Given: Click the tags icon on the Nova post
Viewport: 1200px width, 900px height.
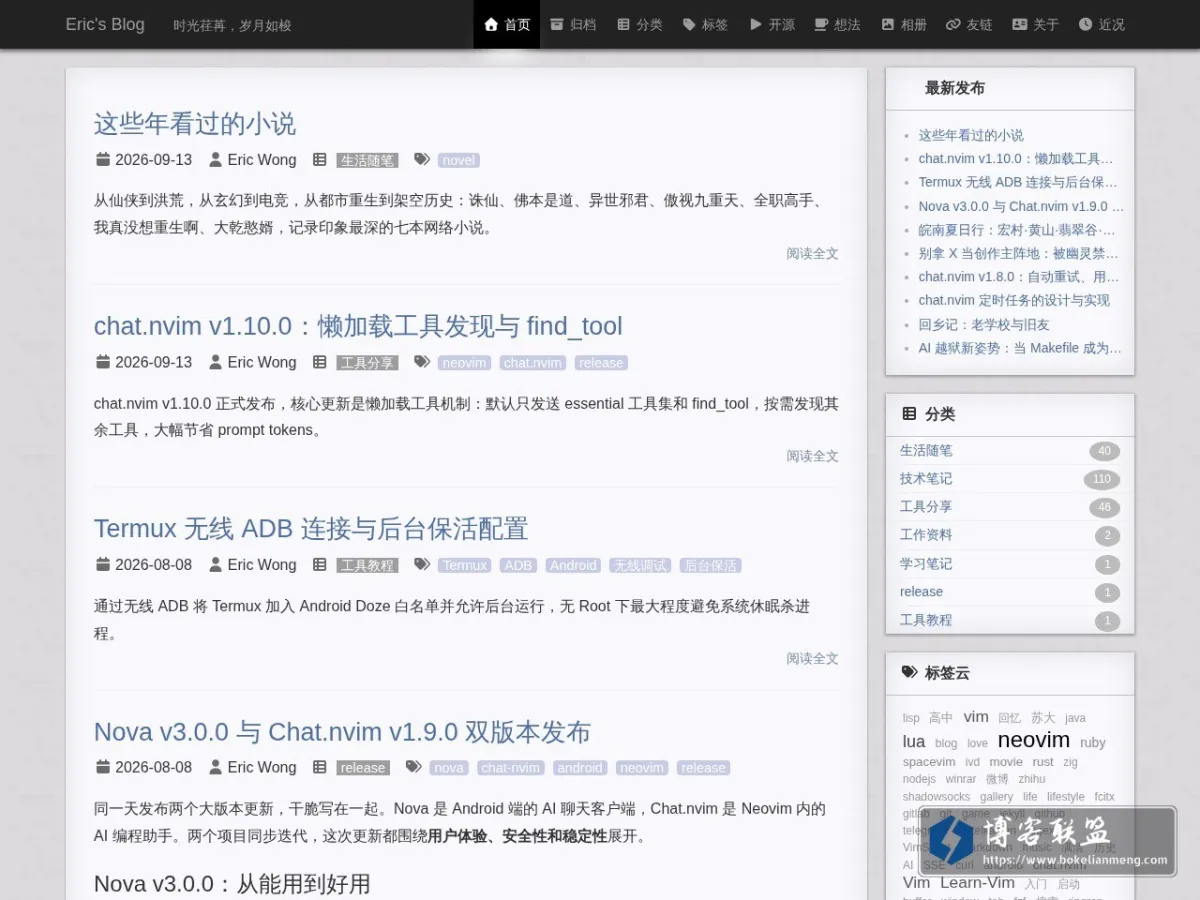Looking at the screenshot, I should pyautogui.click(x=414, y=767).
